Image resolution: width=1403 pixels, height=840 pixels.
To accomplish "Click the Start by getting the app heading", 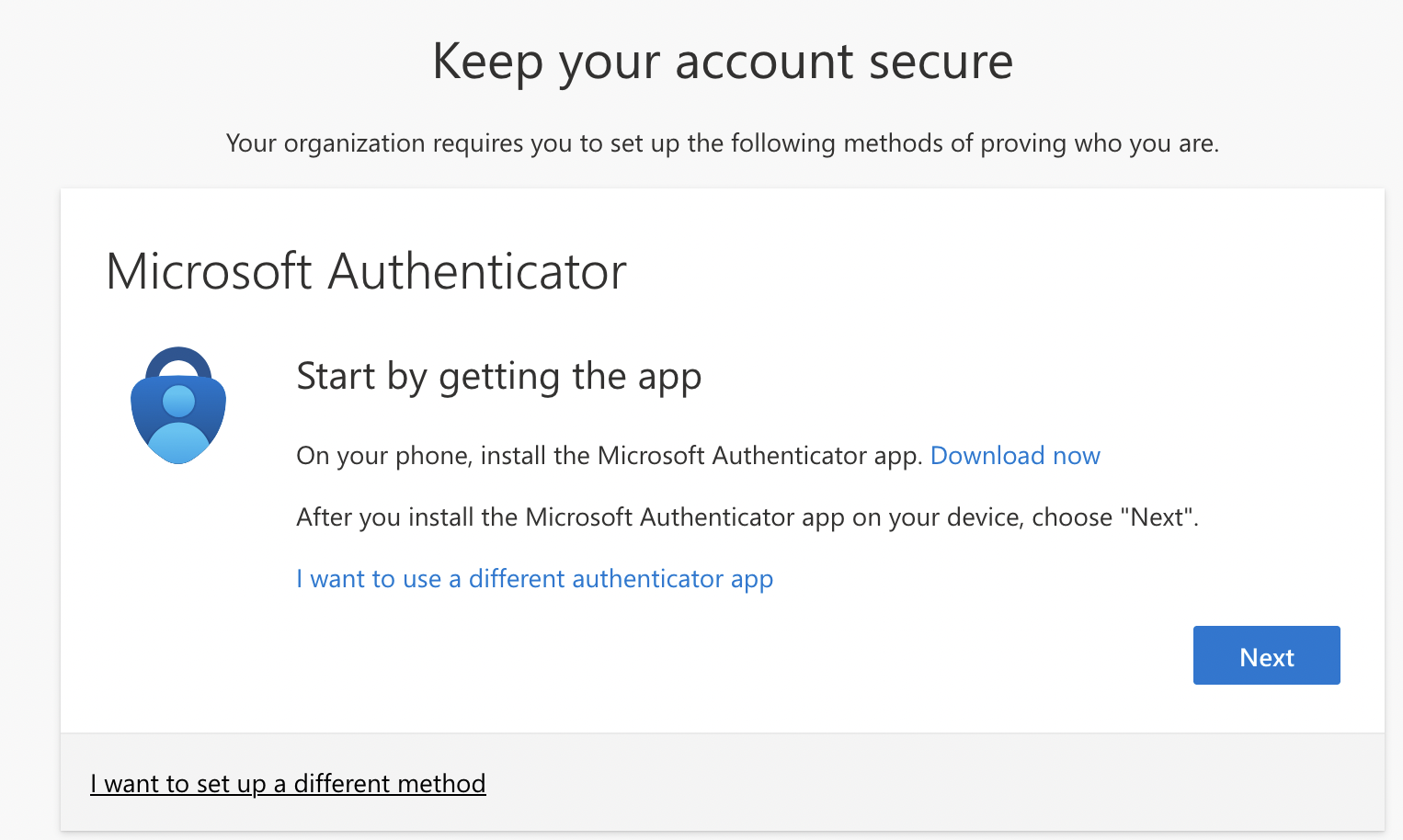I will (499, 377).
